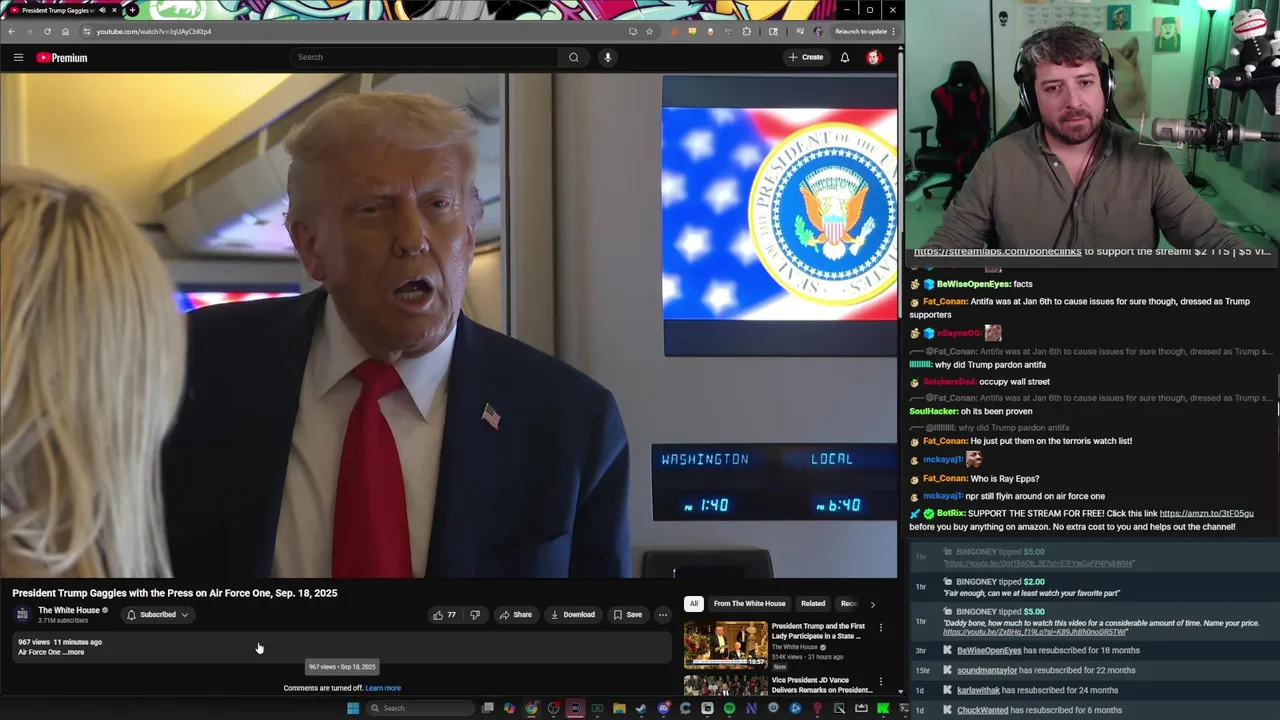Select the Related chip
The image size is (1280, 720).
point(813,604)
